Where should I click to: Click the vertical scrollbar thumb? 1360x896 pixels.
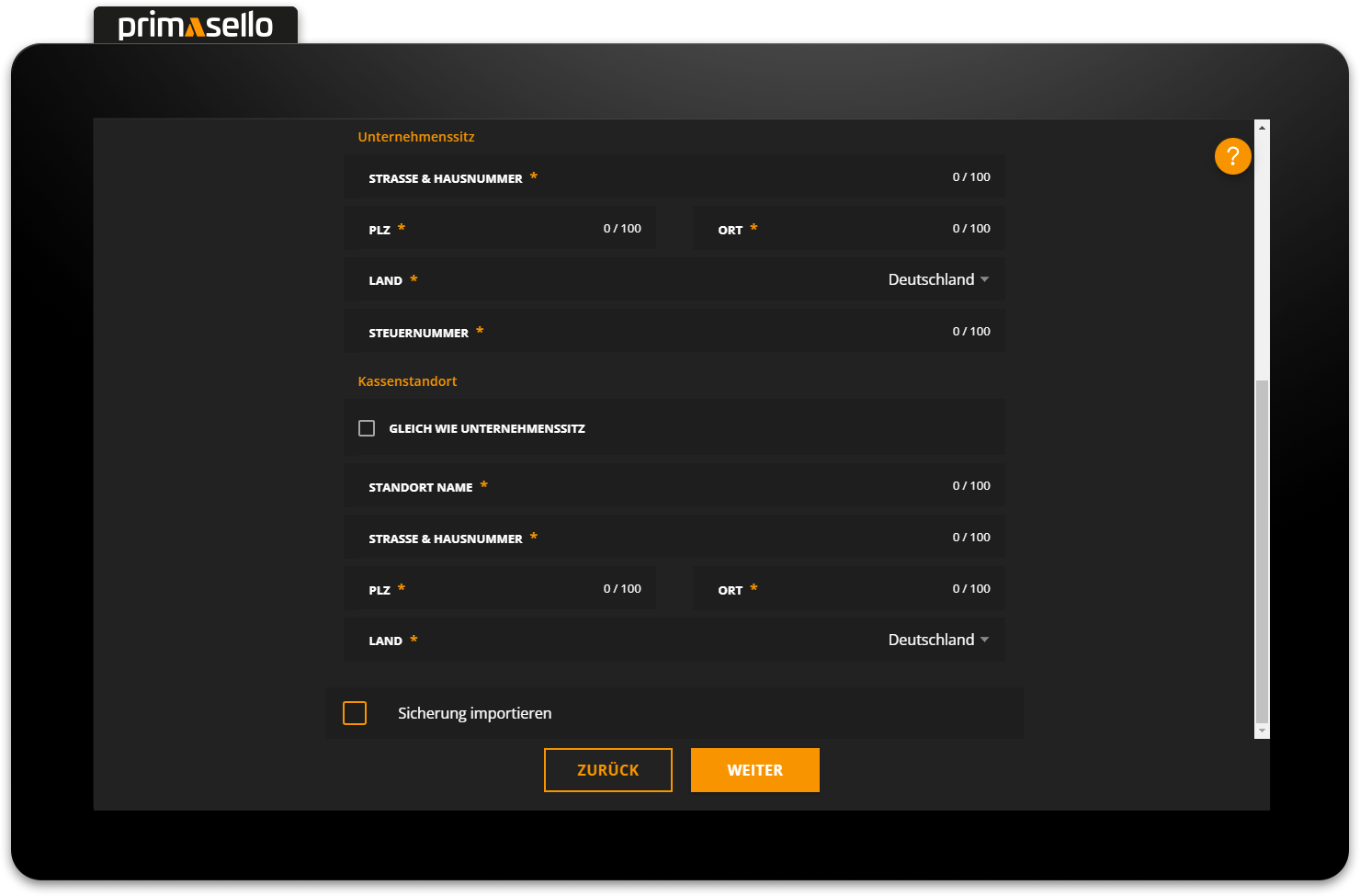click(1262, 551)
